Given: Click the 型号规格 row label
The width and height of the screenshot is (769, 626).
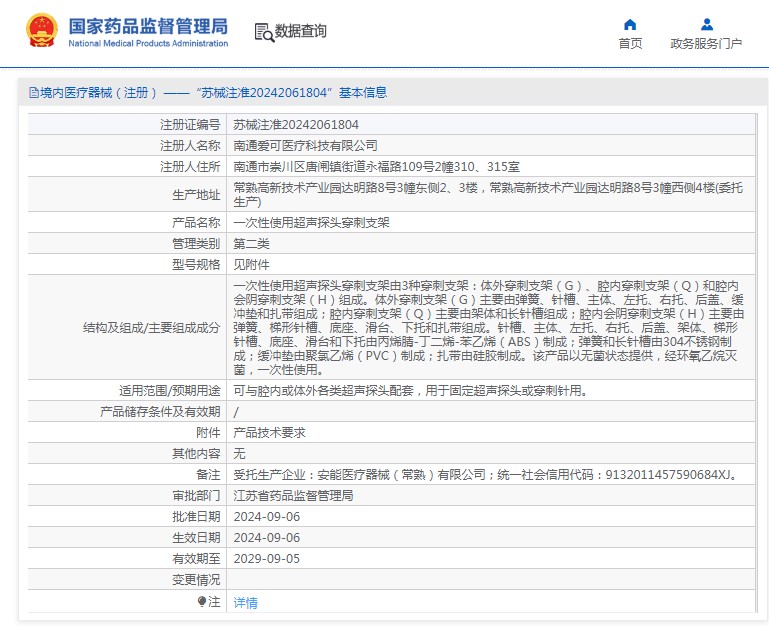Looking at the screenshot, I should (x=196, y=265).
